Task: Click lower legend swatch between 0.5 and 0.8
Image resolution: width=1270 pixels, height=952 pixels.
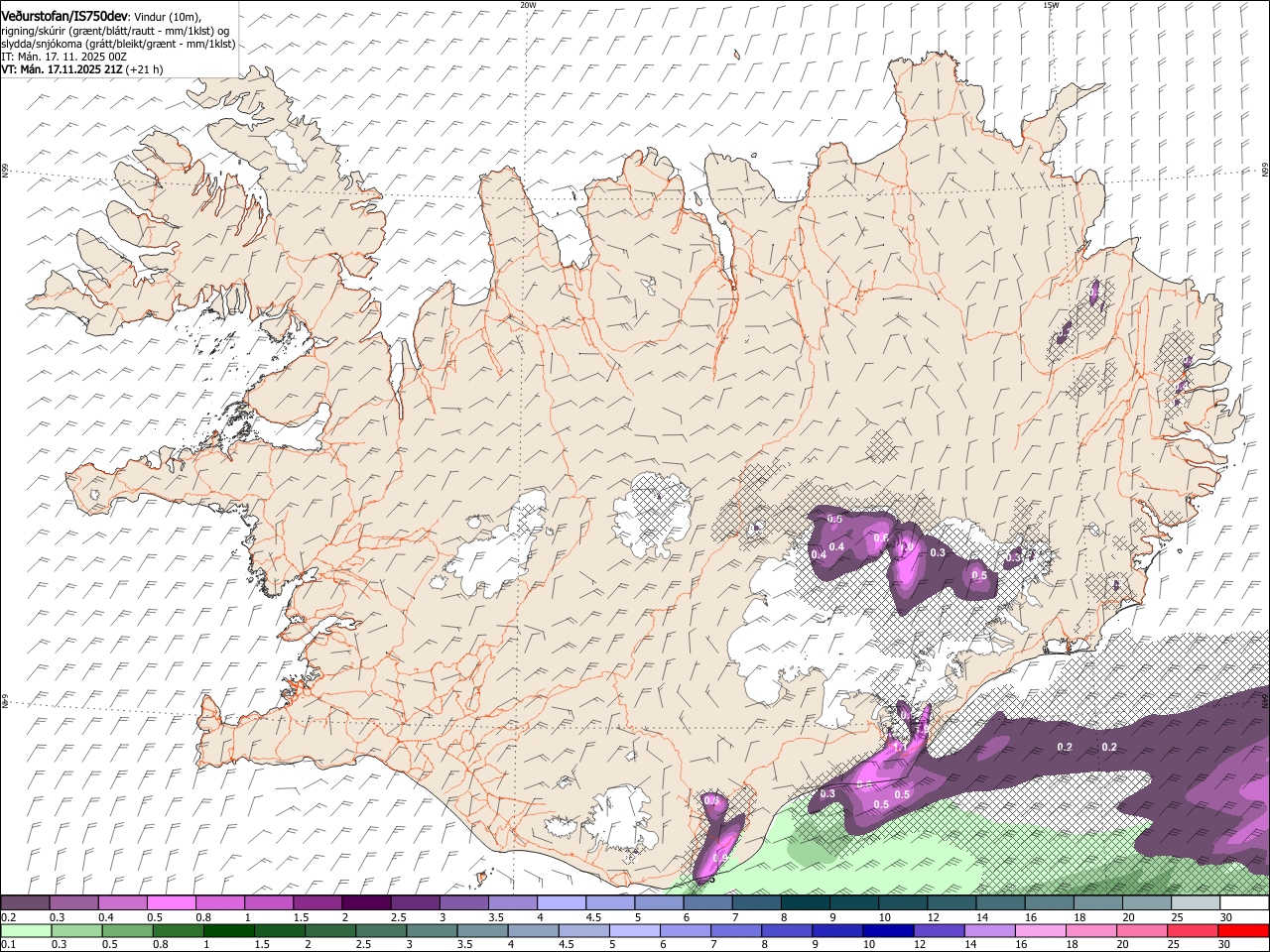Action: coord(128,931)
